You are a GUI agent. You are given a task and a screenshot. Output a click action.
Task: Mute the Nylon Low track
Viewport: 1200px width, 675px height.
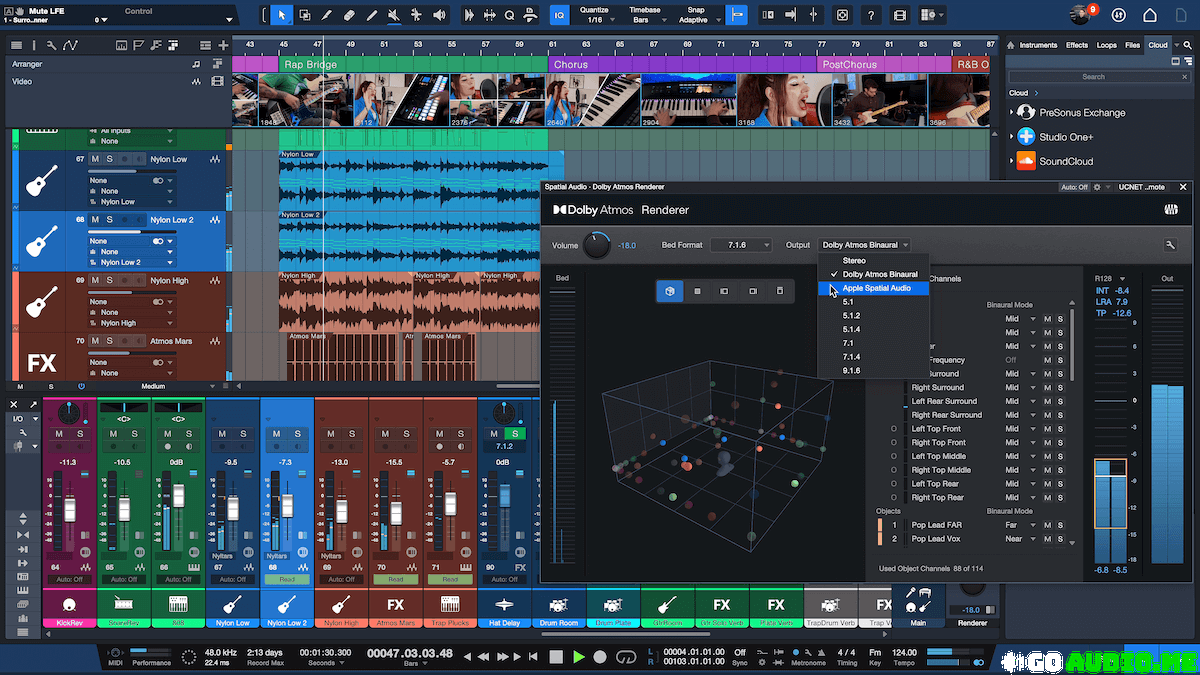coord(96,159)
